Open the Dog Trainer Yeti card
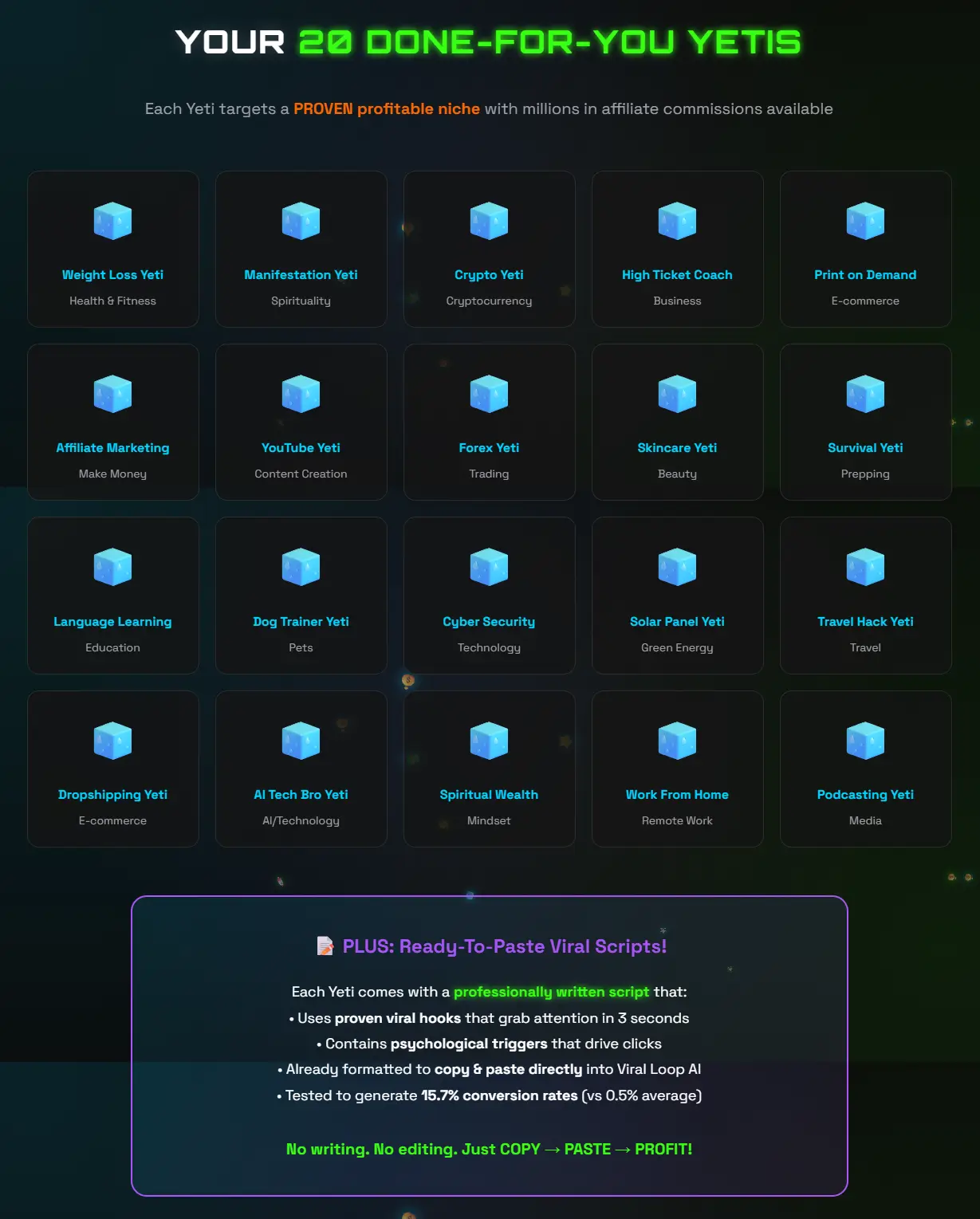This screenshot has width=980, height=1219. pyautogui.click(x=301, y=596)
